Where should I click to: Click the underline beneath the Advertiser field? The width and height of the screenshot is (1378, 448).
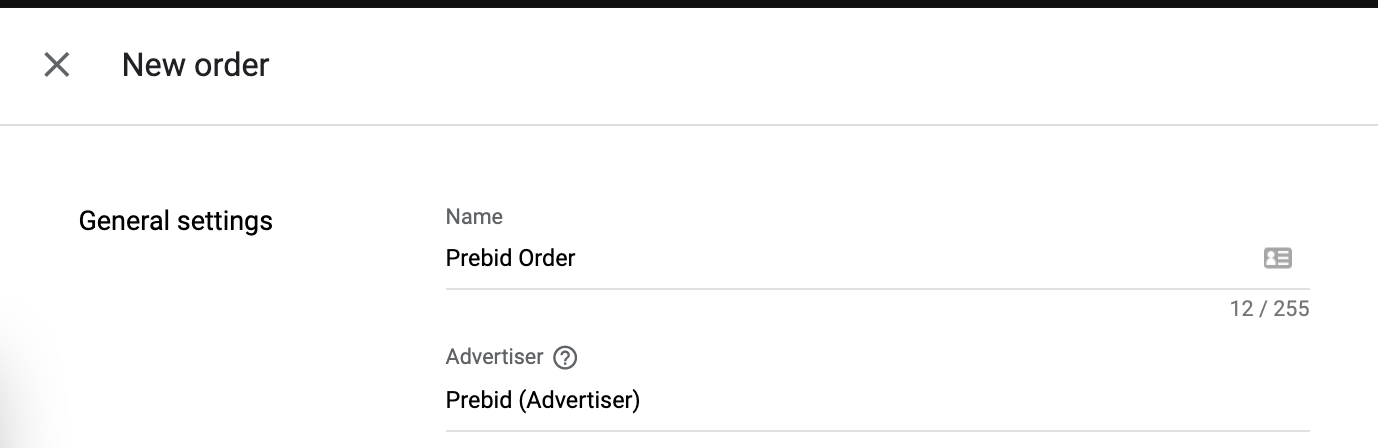877,431
